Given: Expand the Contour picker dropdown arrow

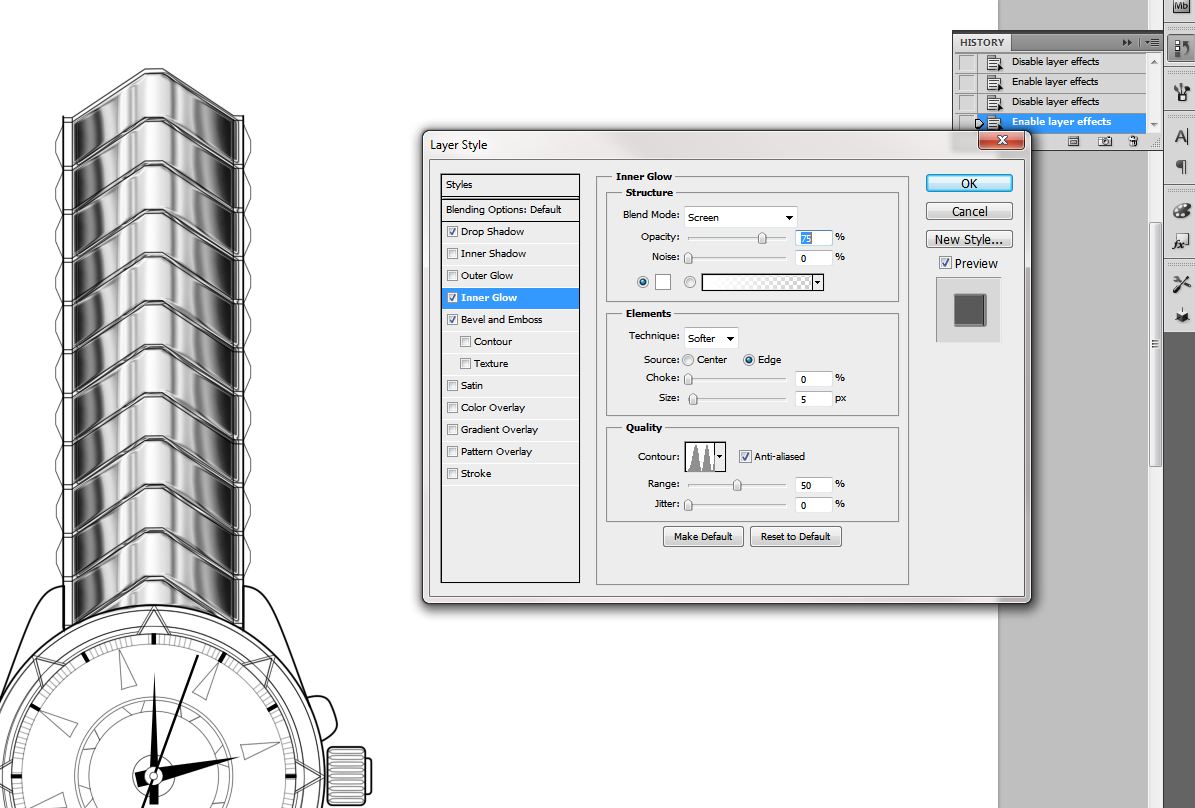Looking at the screenshot, I should (719, 457).
